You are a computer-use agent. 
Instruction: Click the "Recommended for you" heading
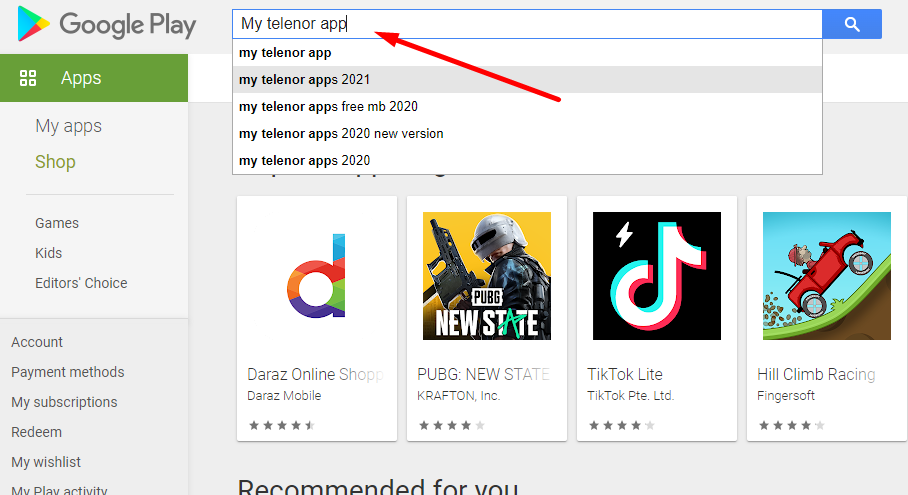378,487
